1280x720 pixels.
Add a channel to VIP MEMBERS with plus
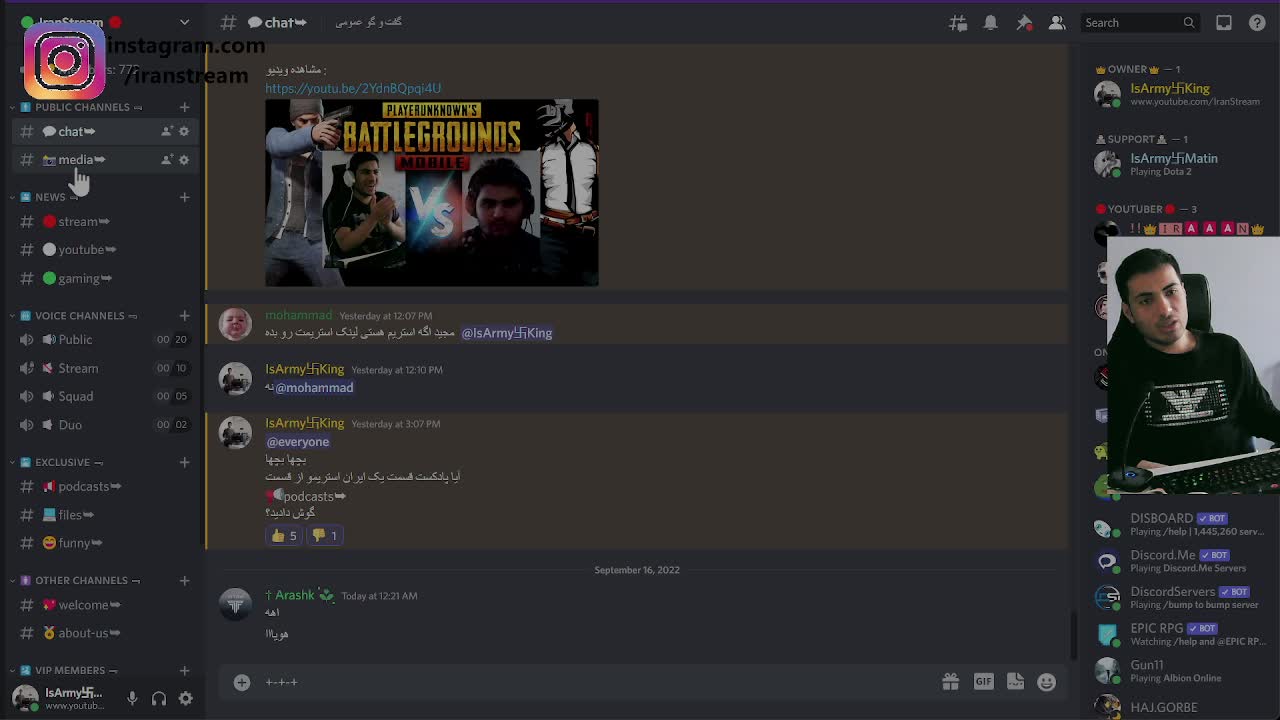click(184, 670)
